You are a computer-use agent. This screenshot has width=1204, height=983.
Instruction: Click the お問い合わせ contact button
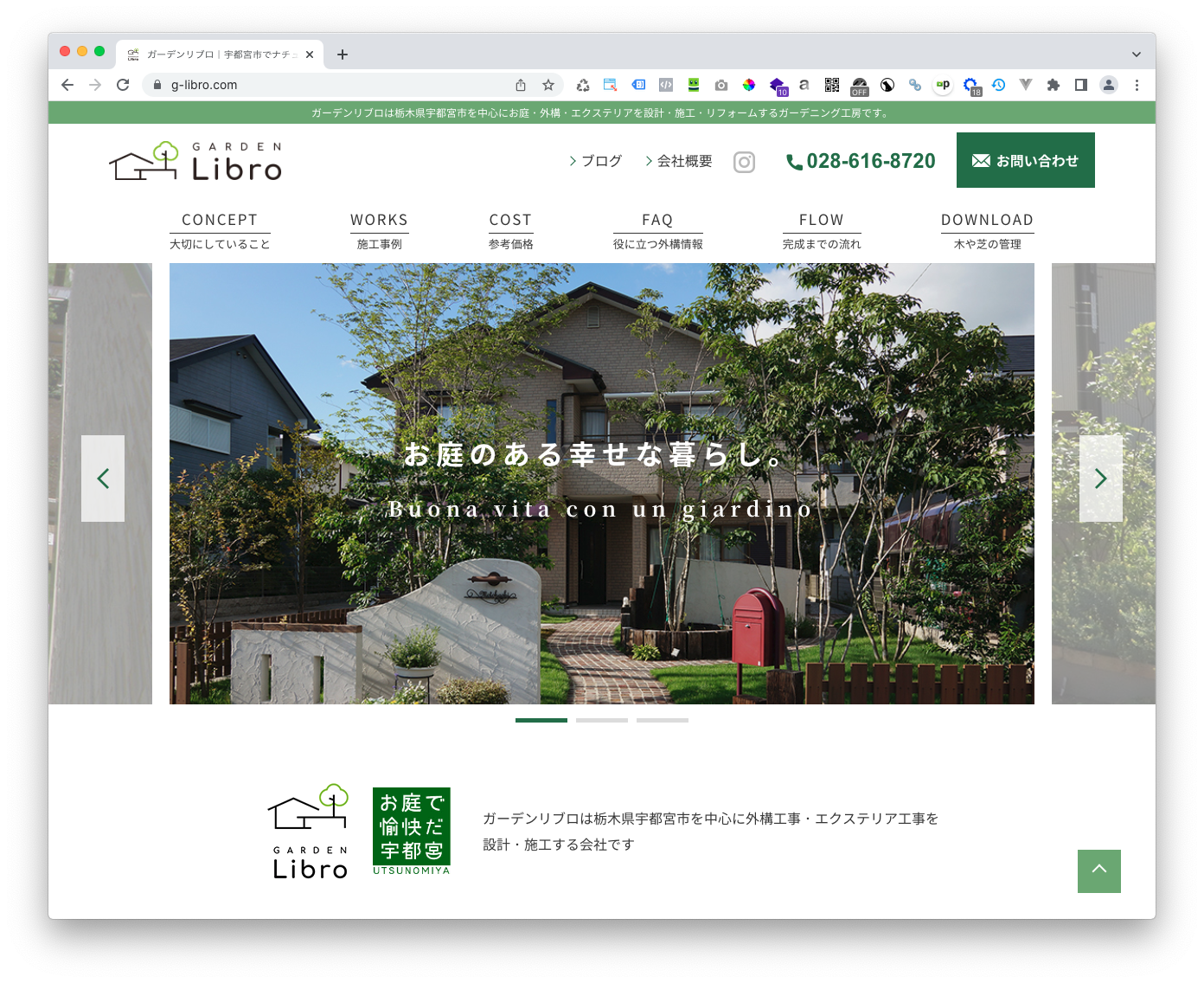tap(1025, 160)
